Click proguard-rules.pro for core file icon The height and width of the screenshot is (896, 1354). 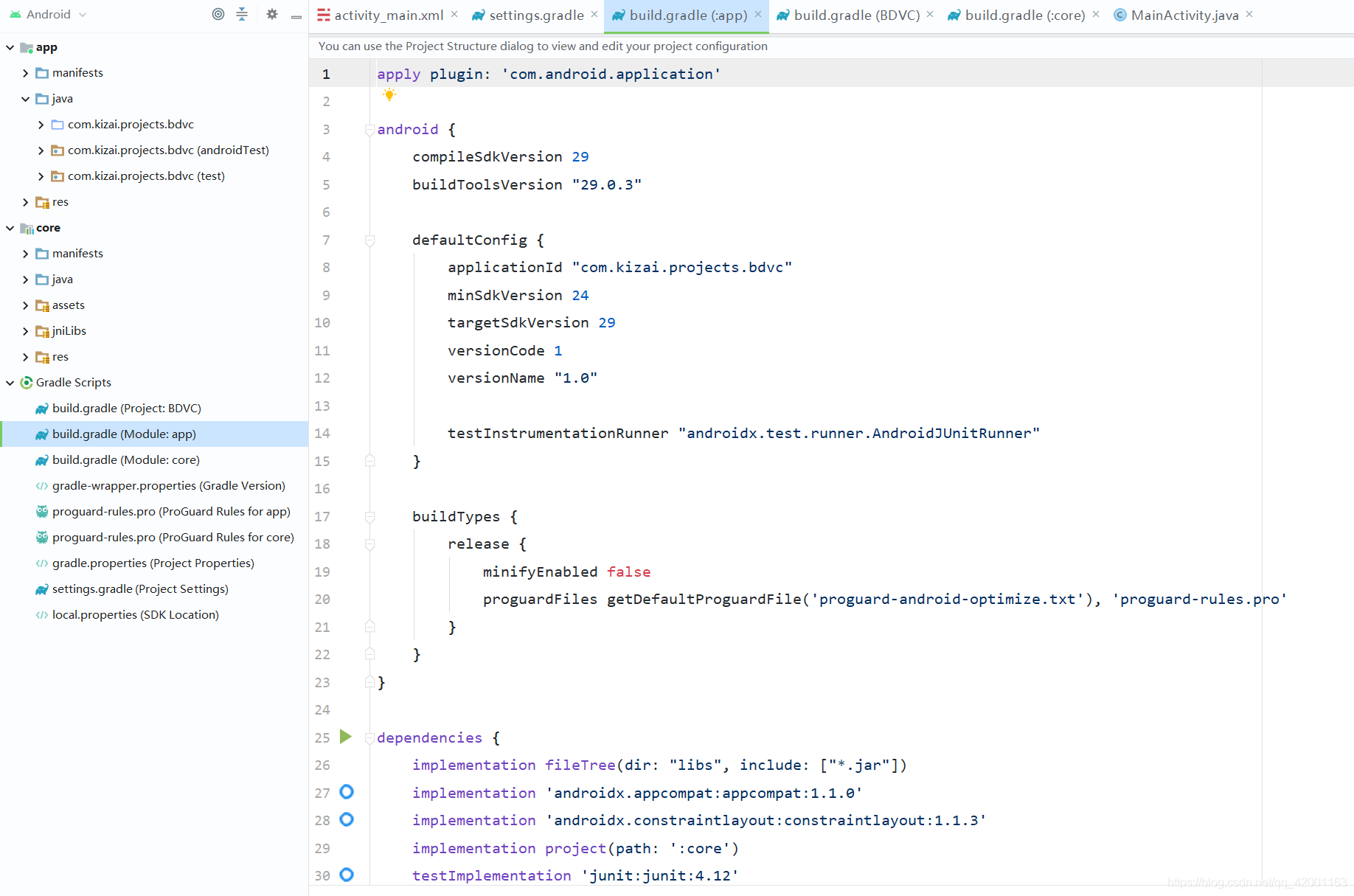tap(42, 537)
